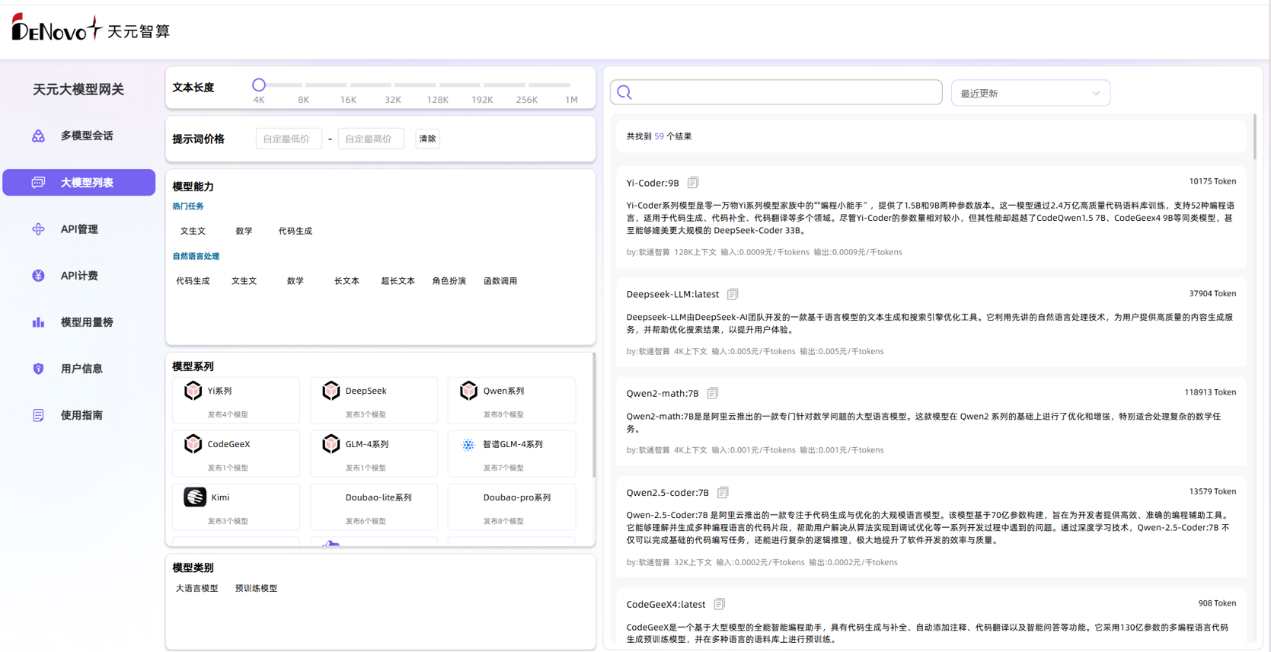The image size is (1271, 652).
Task: Select the API管理 icon in the sidebar
Action: [39, 228]
